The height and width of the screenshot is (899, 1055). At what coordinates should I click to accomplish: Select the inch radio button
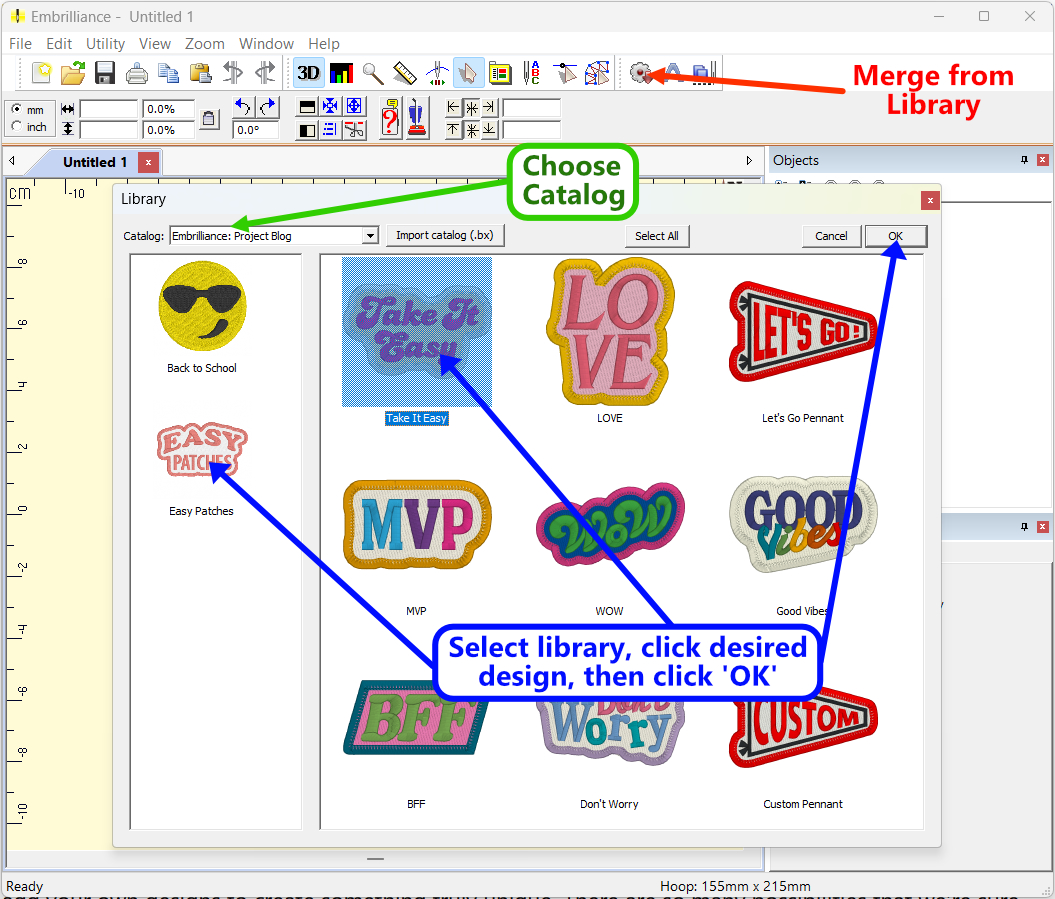click(x=17, y=127)
